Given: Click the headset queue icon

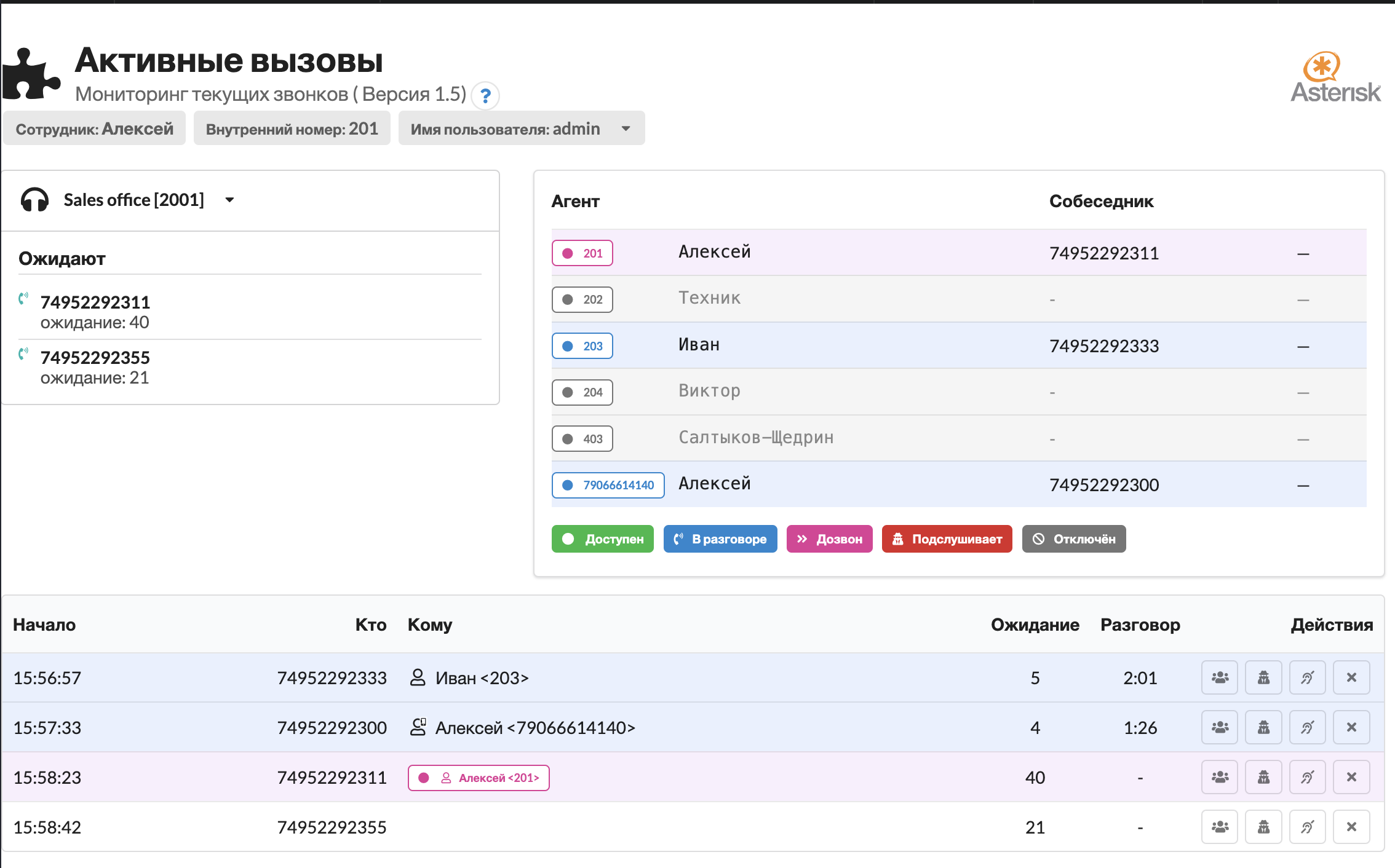Looking at the screenshot, I should 34,200.
